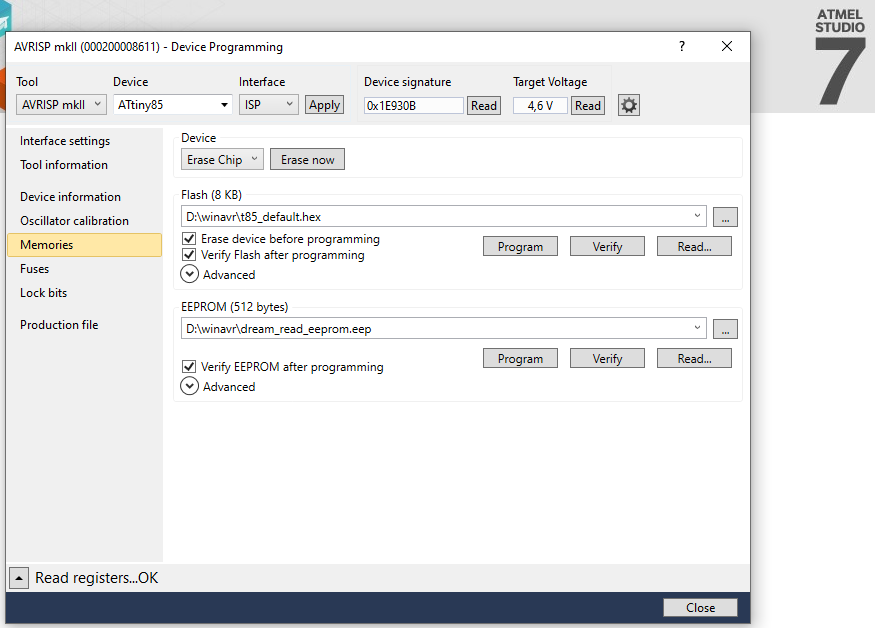The height and width of the screenshot is (628, 875).
Task: Open the Tool dropdown AVRISP mkII
Action: coord(61,105)
